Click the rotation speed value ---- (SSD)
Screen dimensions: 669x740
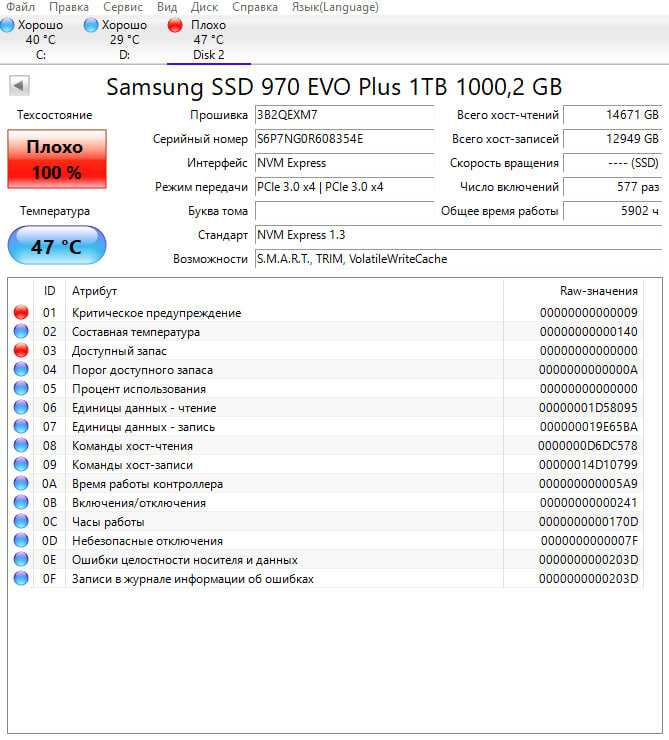(613, 163)
